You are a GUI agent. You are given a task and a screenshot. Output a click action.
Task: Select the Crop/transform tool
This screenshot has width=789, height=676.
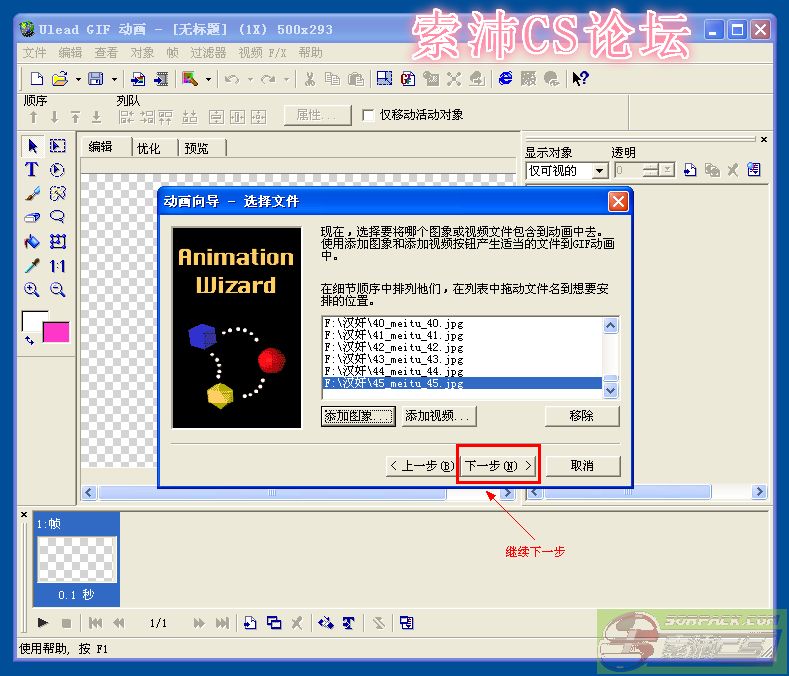point(57,242)
